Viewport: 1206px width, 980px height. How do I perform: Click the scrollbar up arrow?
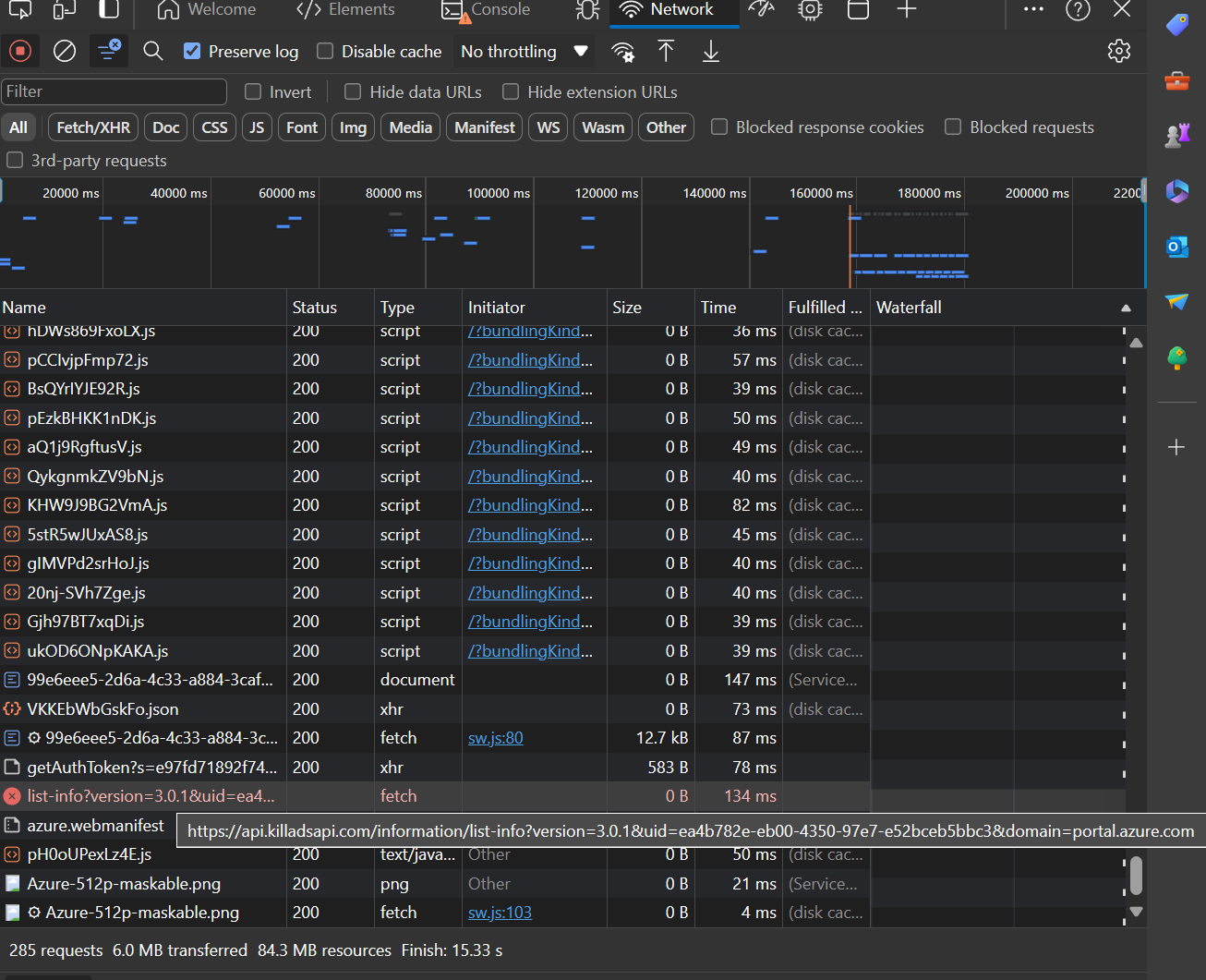tap(1137, 342)
